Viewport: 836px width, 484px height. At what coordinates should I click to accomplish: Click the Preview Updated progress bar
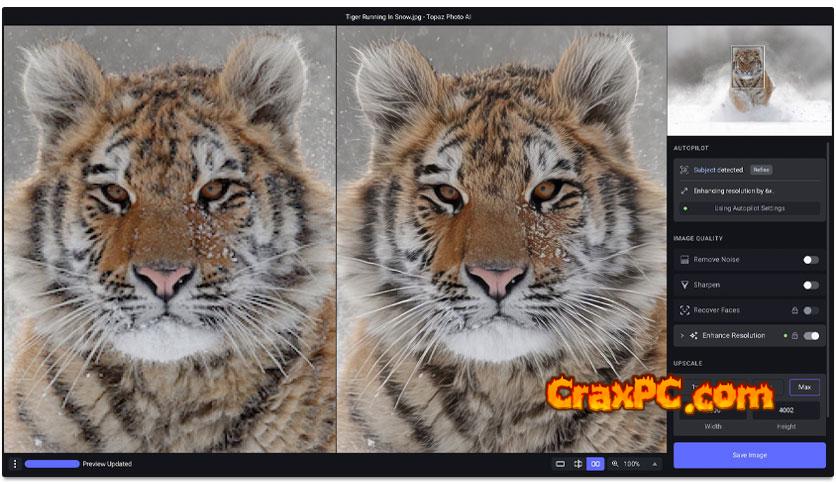52,464
